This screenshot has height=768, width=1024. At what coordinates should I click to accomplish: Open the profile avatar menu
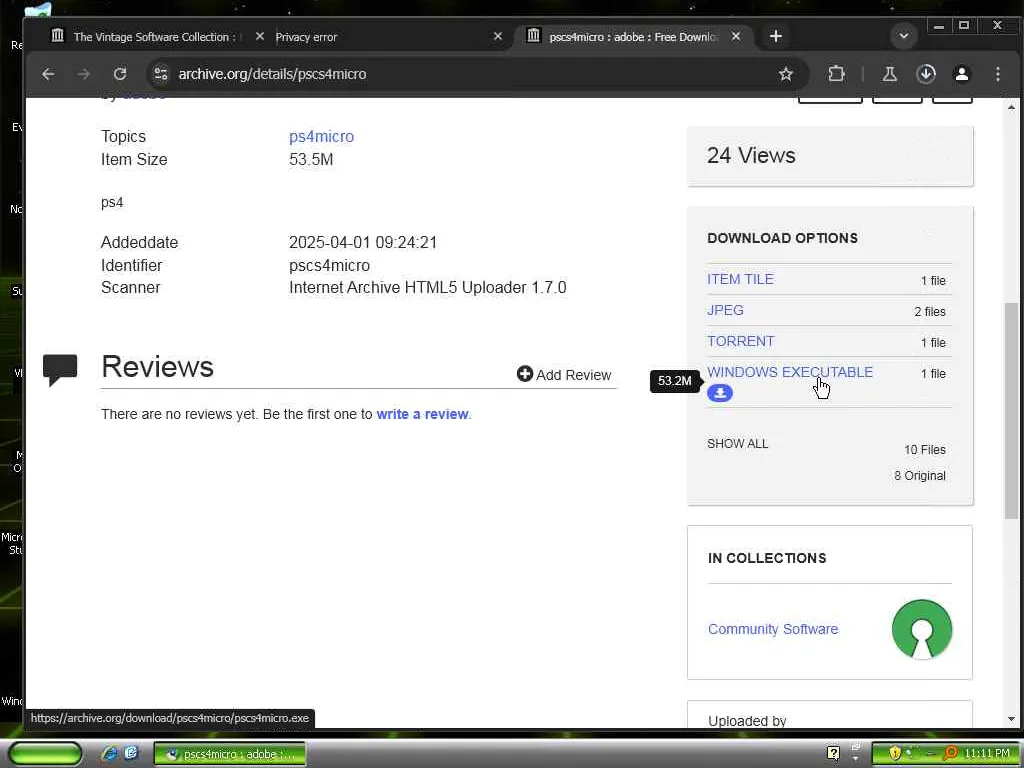click(962, 74)
